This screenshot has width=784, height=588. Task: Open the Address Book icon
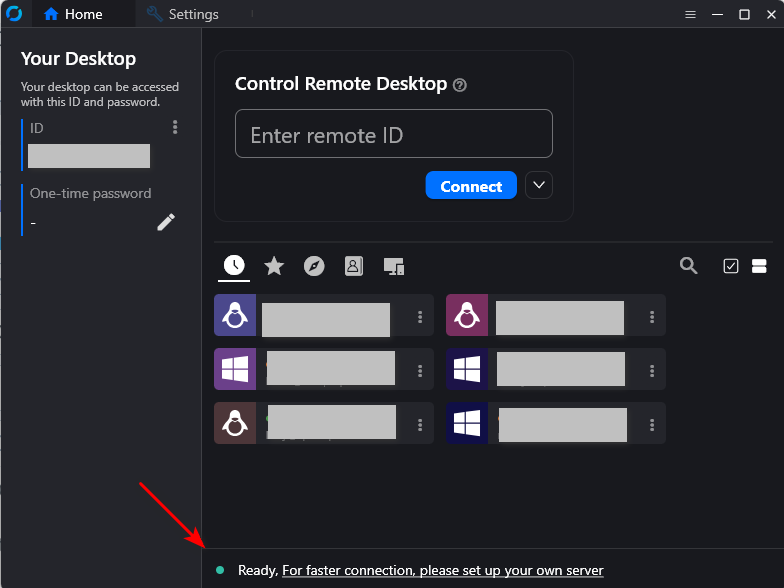click(353, 266)
